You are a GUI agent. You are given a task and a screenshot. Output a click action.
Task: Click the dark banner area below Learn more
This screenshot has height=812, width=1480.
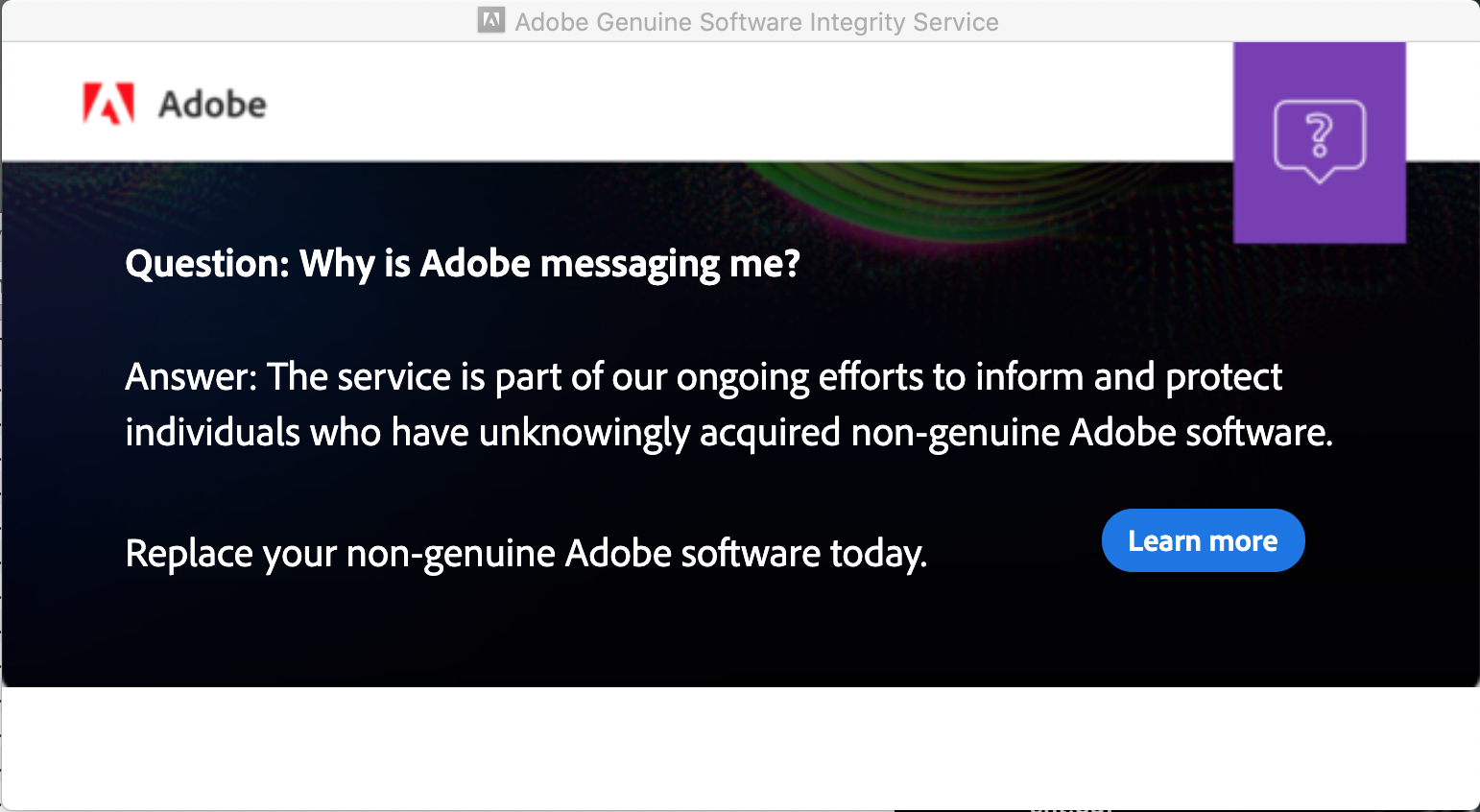pos(1203,629)
